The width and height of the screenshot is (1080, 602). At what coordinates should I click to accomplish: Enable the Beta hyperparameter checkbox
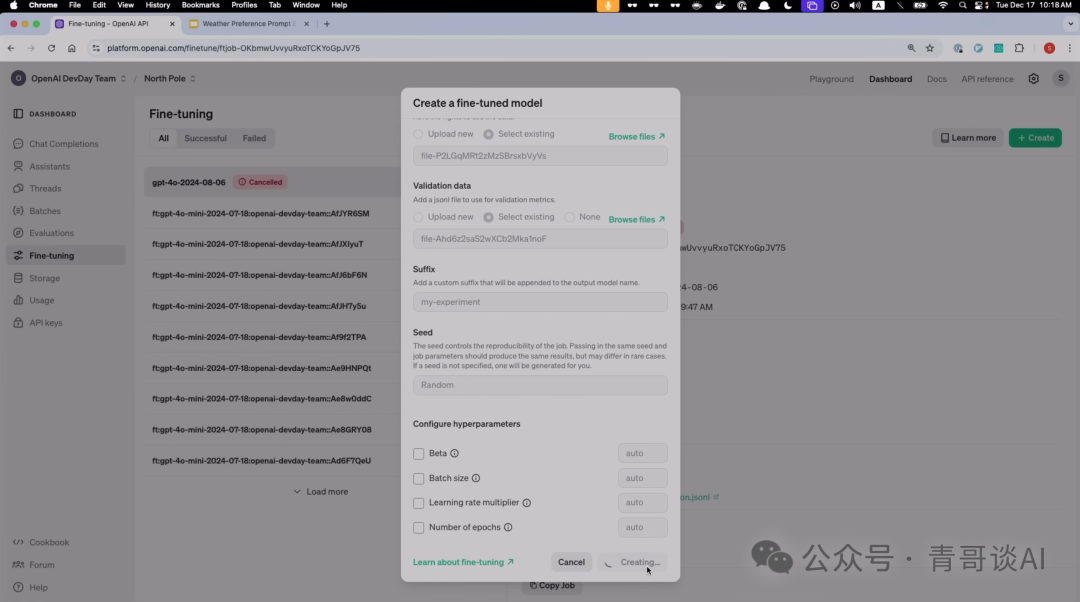[x=419, y=454]
